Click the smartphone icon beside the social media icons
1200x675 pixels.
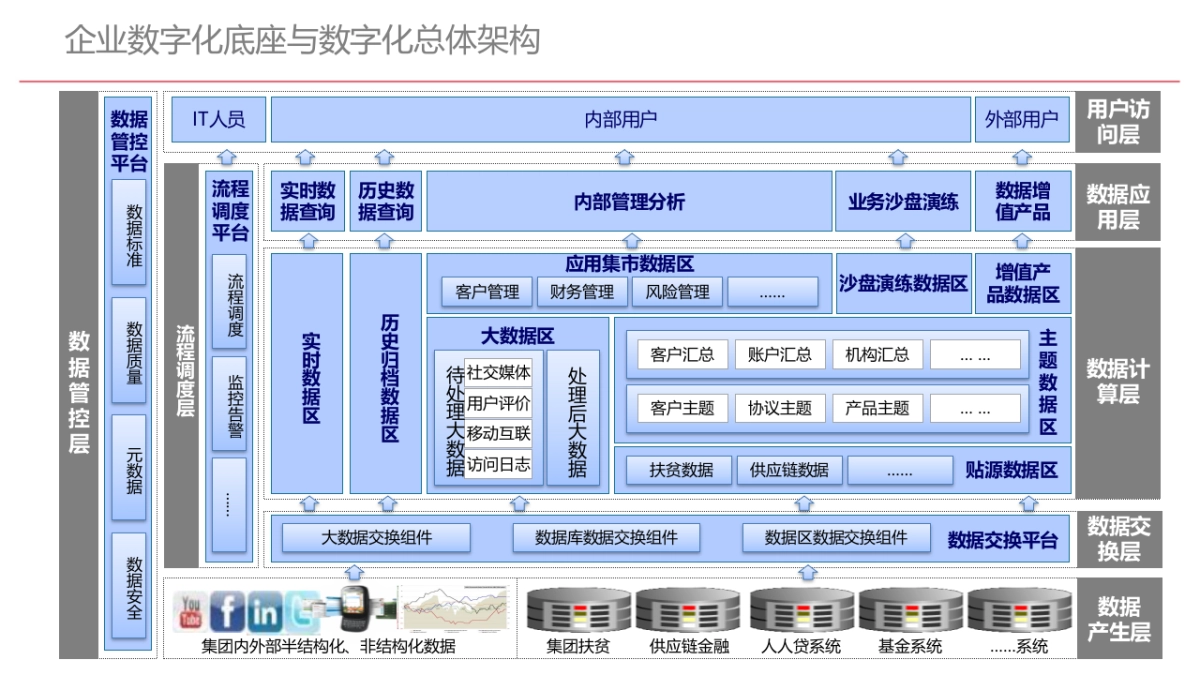click(x=353, y=607)
